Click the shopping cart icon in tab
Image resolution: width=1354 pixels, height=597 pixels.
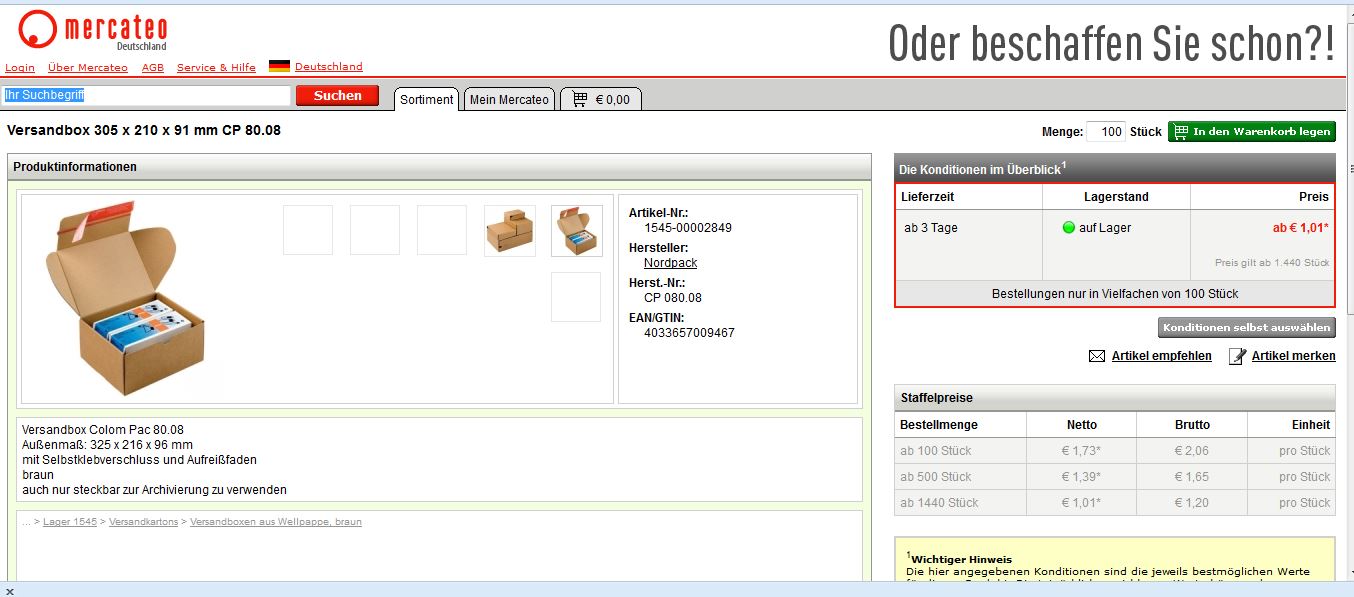579,99
